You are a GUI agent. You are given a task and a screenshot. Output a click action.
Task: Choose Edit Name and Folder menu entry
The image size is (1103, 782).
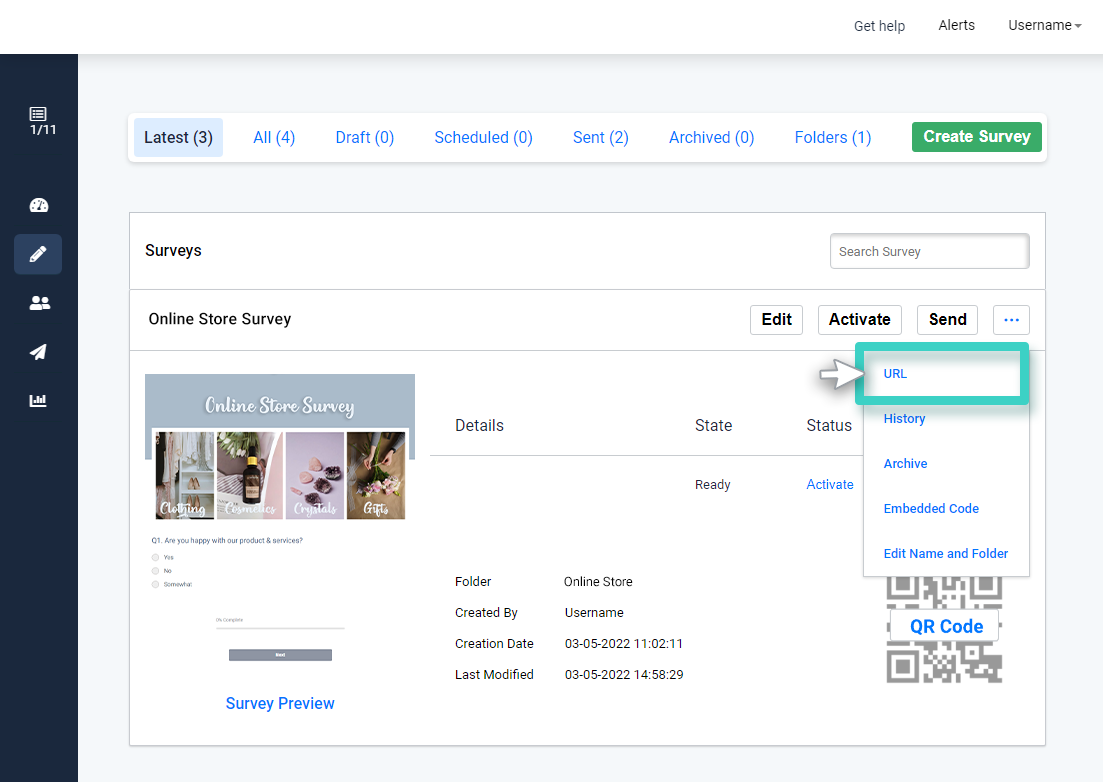click(x=945, y=553)
